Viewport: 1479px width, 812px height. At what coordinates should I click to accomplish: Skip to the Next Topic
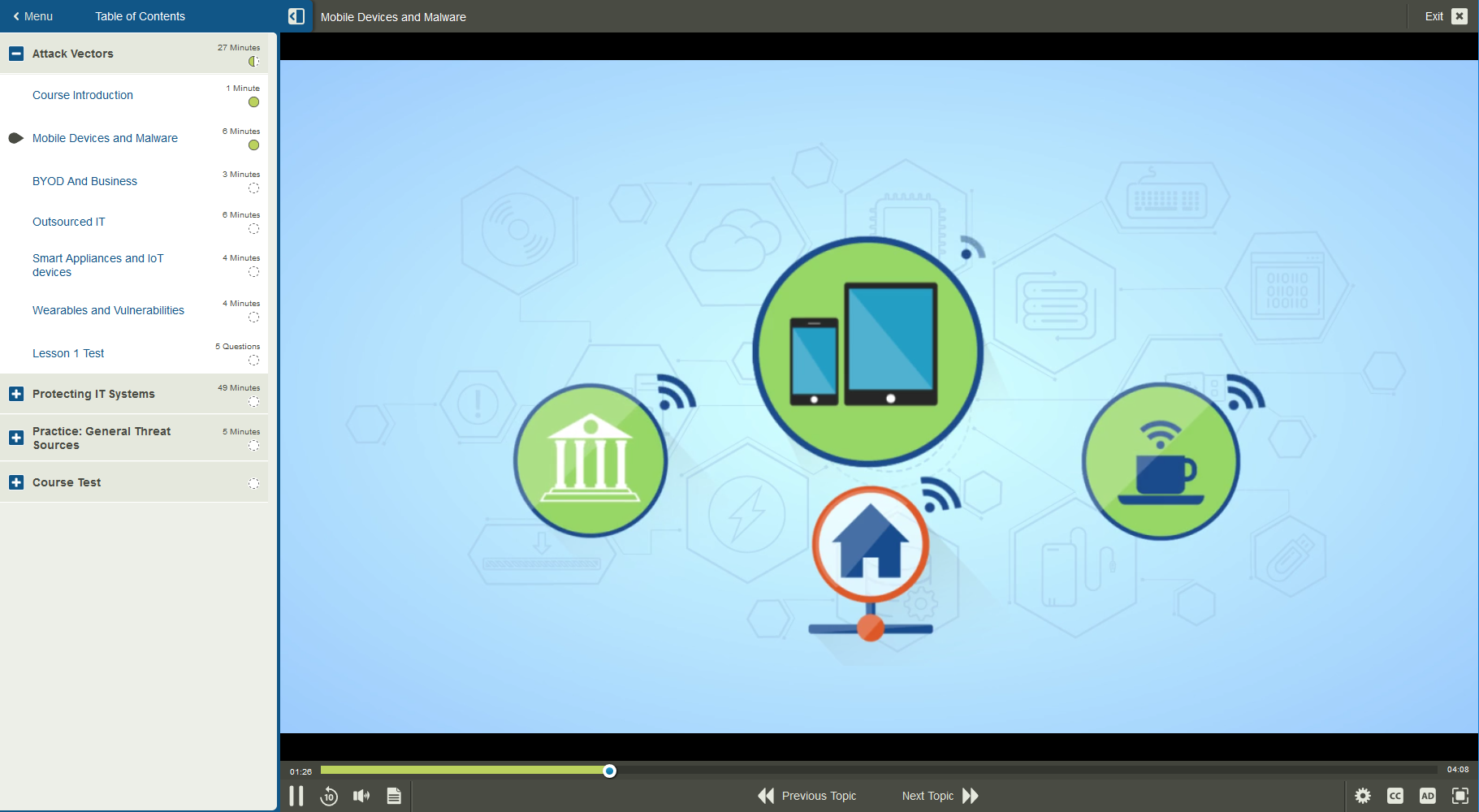tap(939, 796)
